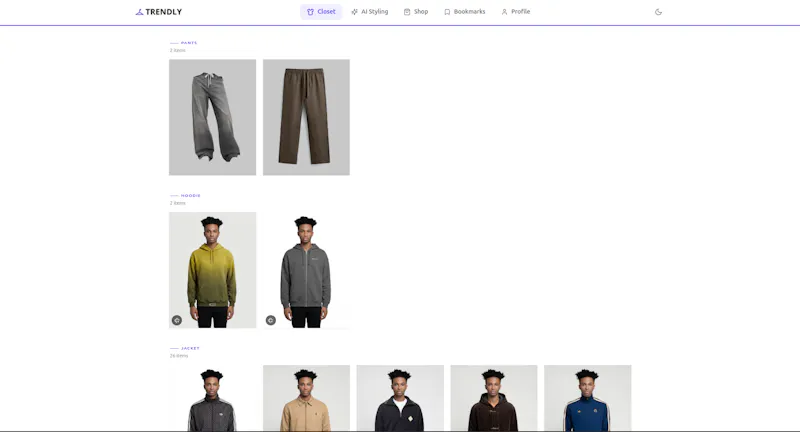
Task: Click the HOODIE section heading
Action: click(x=191, y=195)
